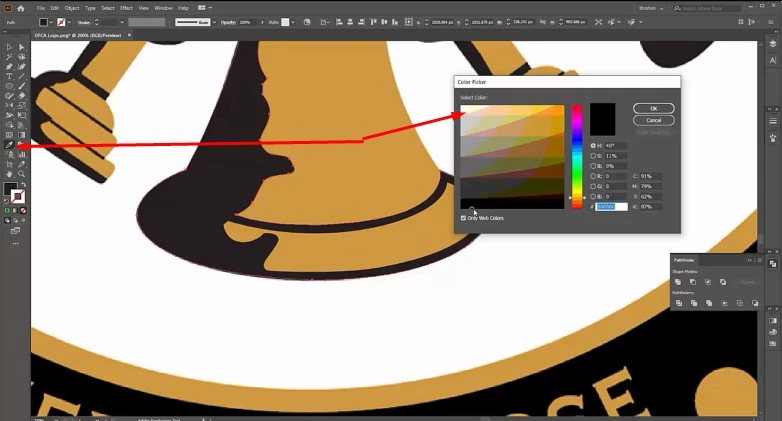
Task: Click Crop icon in Pathfinders row
Action: pos(724,303)
